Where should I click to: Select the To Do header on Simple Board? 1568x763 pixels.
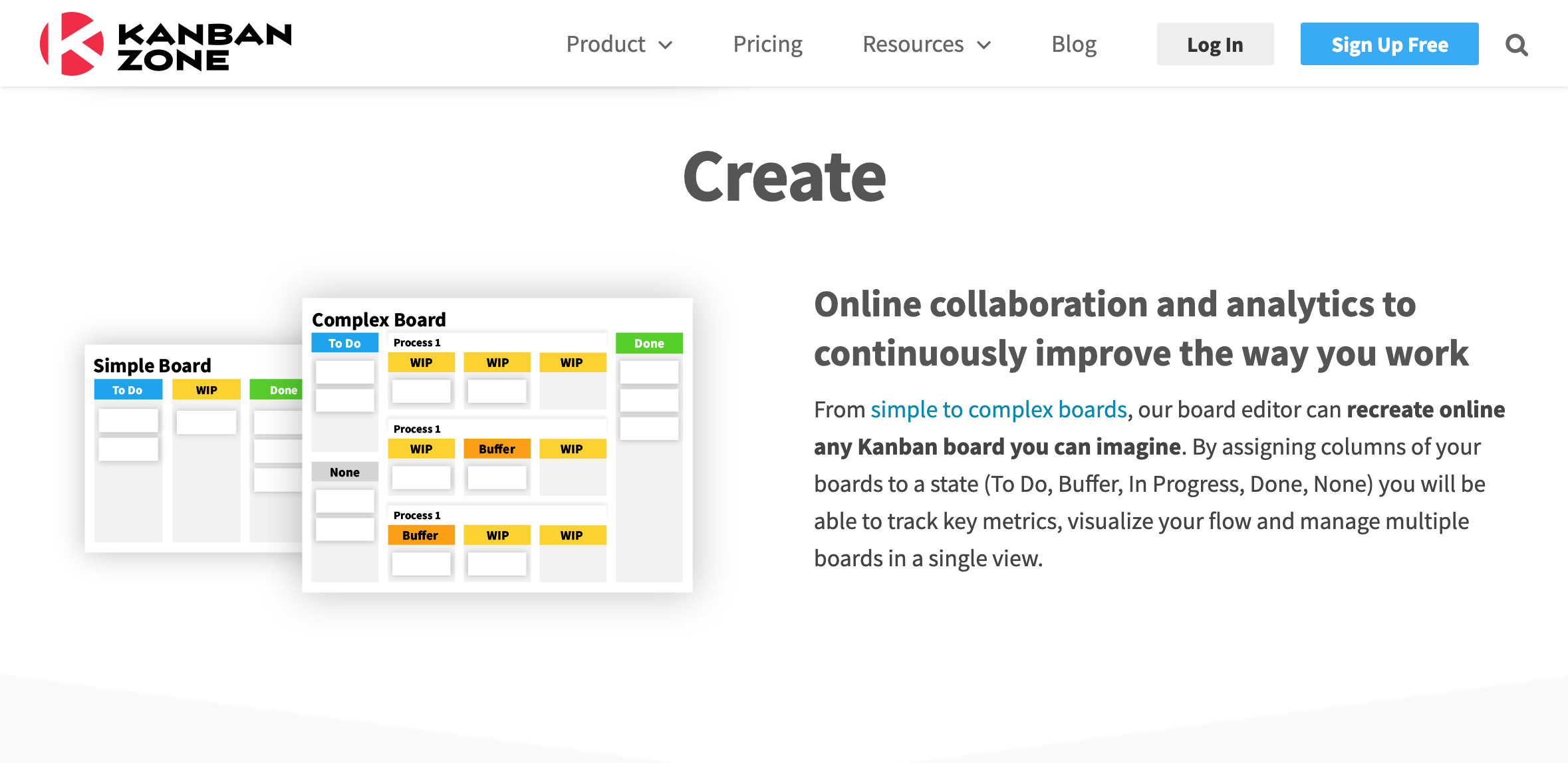128,389
